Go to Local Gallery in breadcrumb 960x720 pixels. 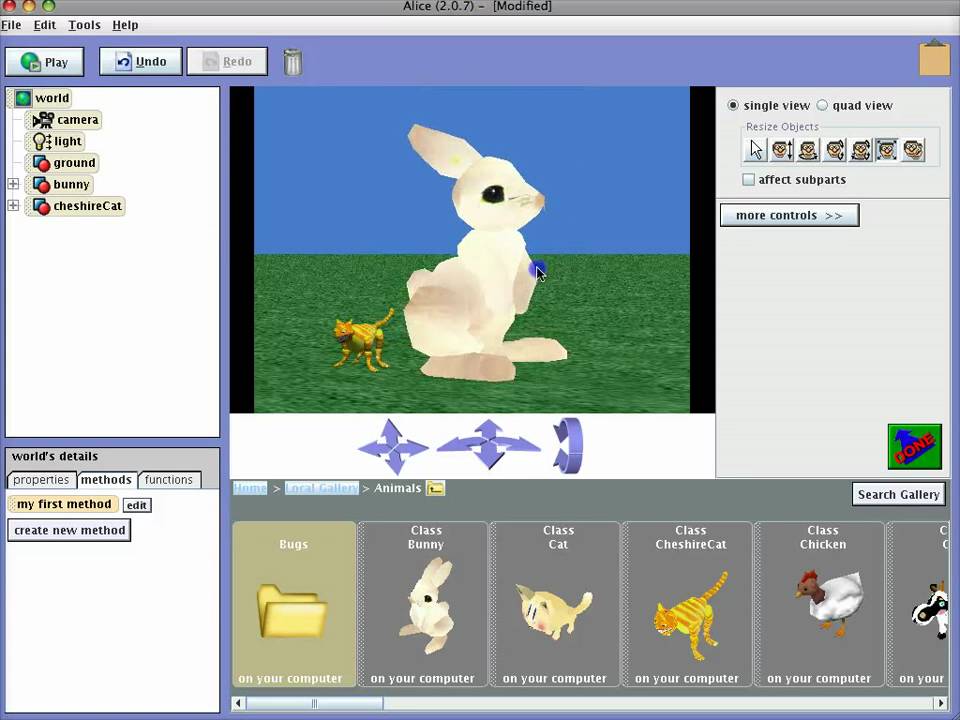tap(321, 488)
